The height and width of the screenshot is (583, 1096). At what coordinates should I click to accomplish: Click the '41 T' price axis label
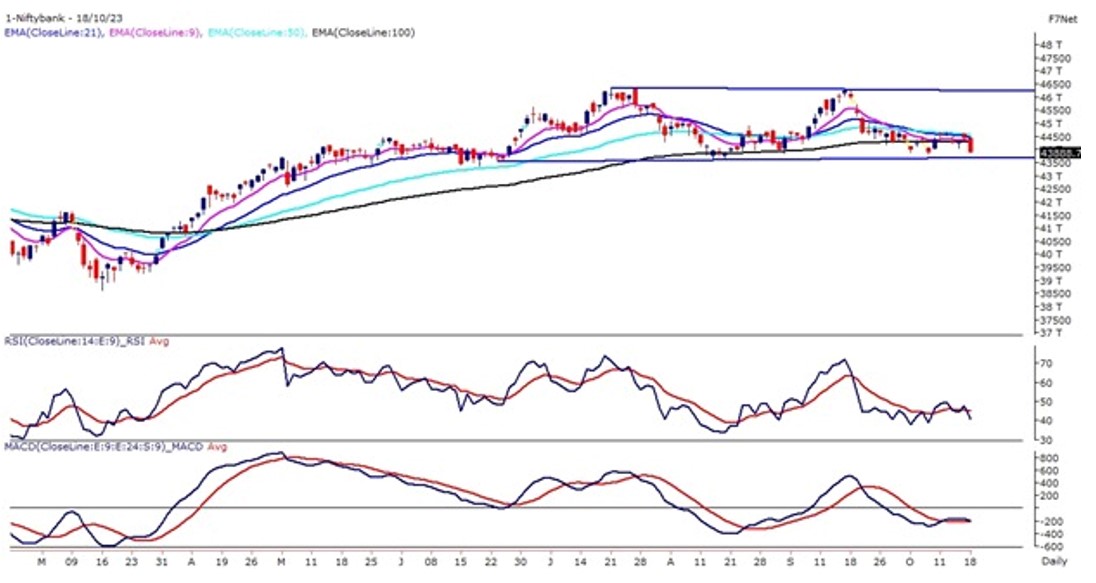tap(1051, 229)
